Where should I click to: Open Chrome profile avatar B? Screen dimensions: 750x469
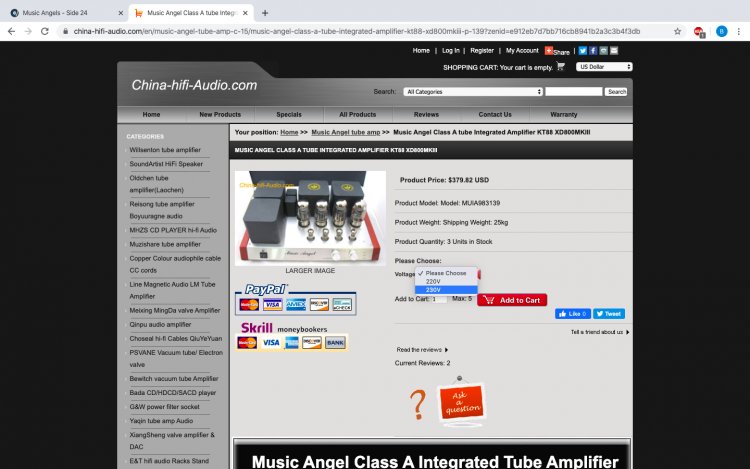coord(721,32)
